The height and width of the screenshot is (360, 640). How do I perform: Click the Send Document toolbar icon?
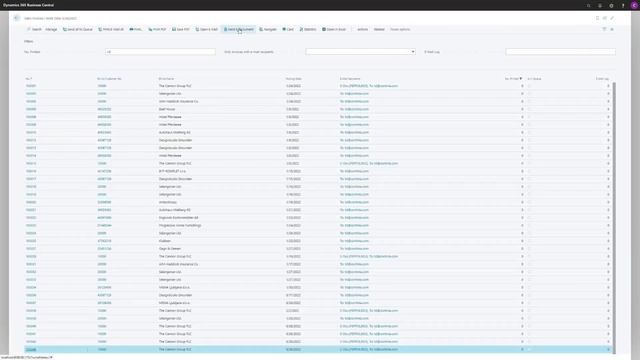coord(225,29)
